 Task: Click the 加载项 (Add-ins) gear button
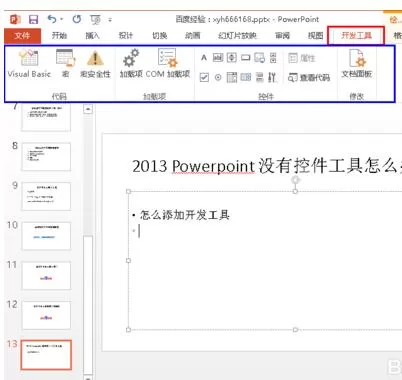pos(131,63)
